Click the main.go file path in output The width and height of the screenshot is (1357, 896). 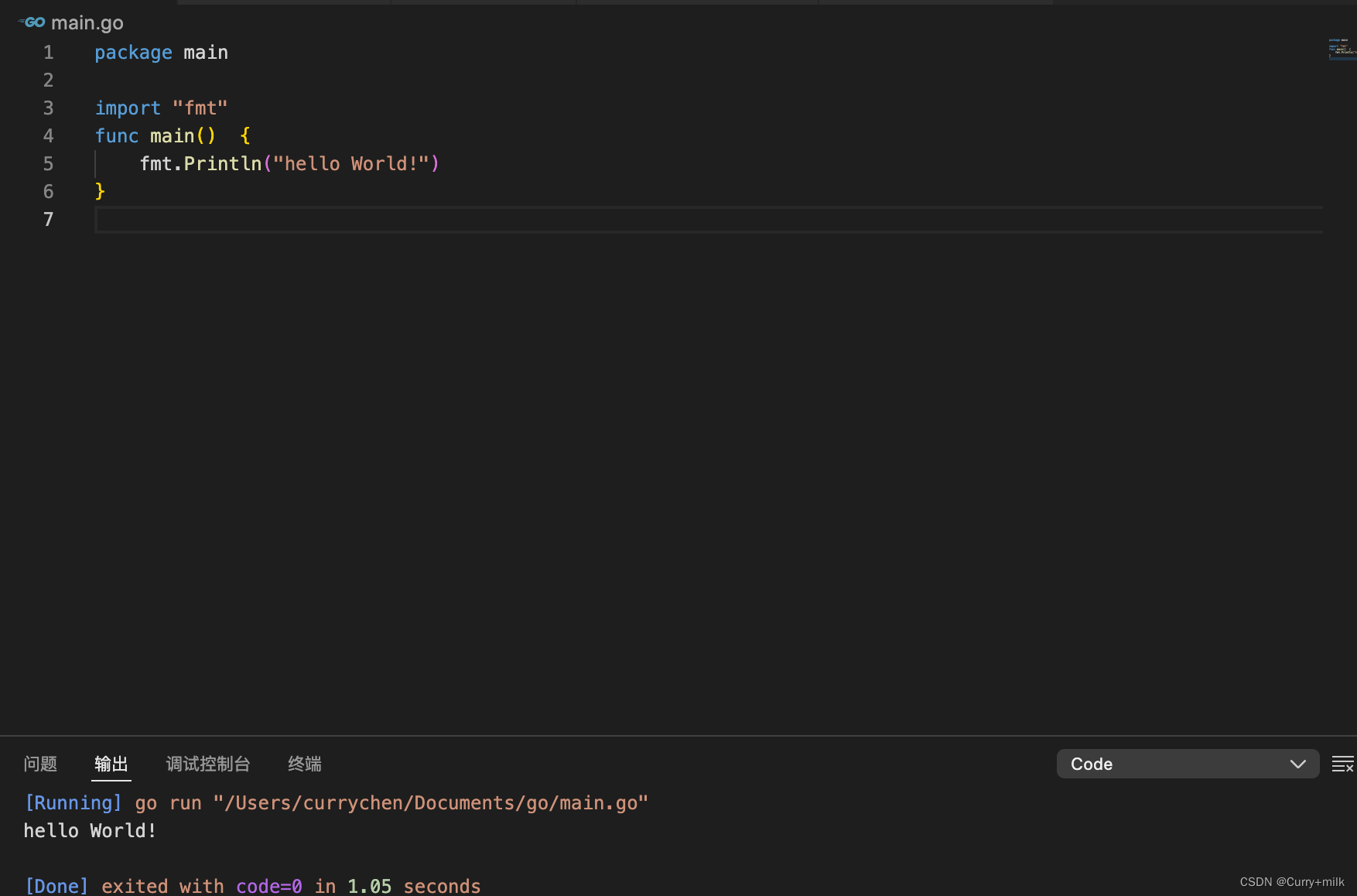point(430,803)
